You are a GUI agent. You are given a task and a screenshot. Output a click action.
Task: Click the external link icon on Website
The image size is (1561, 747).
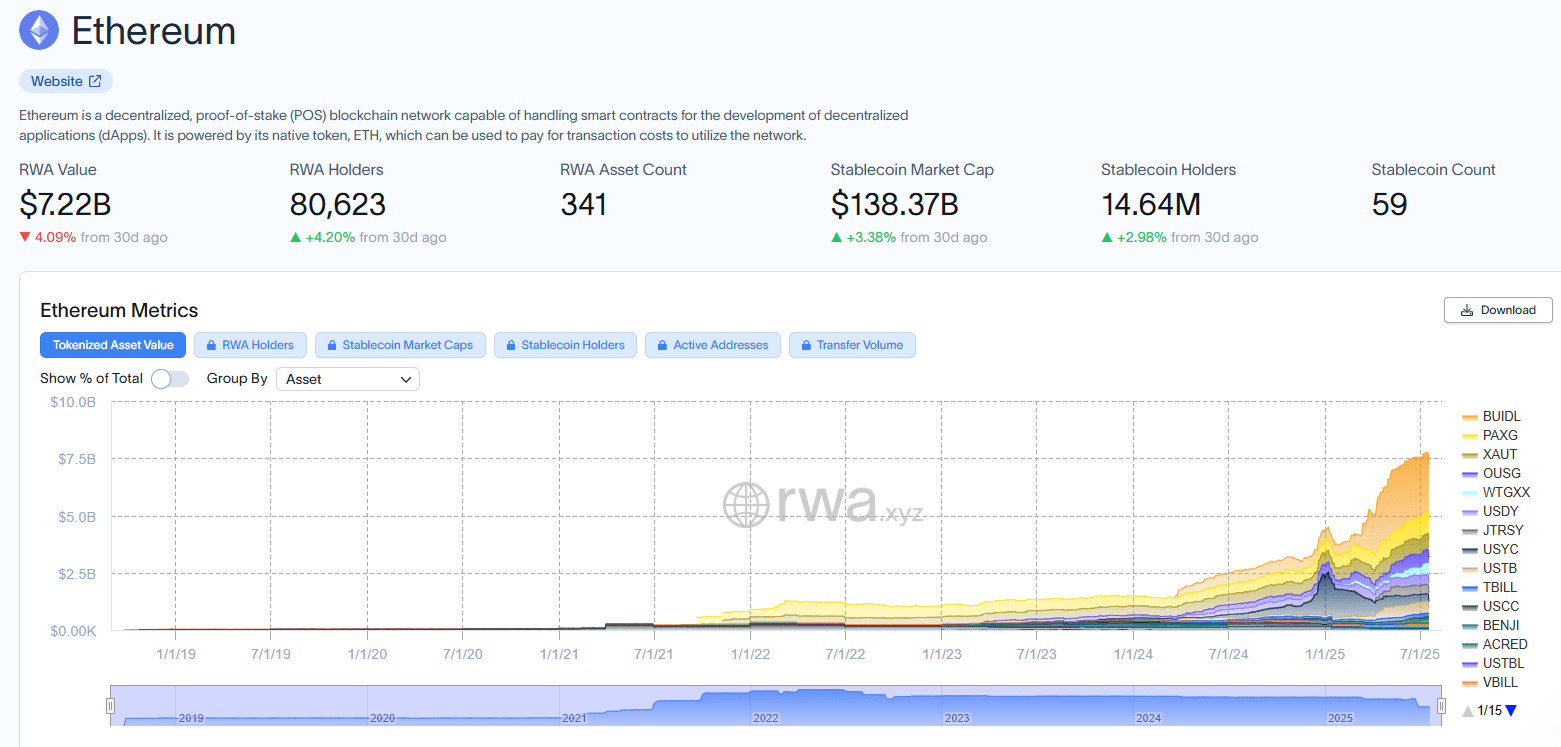(x=95, y=81)
